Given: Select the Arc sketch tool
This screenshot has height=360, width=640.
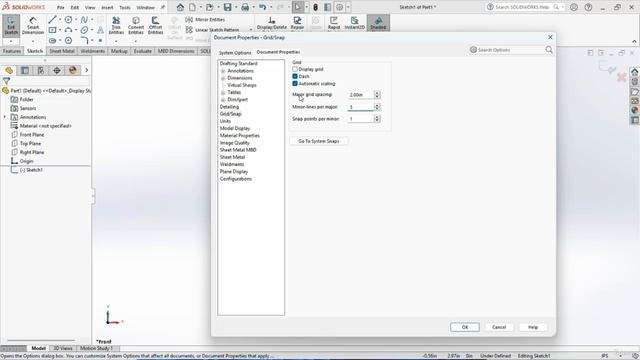Looking at the screenshot, I should coord(68,30).
